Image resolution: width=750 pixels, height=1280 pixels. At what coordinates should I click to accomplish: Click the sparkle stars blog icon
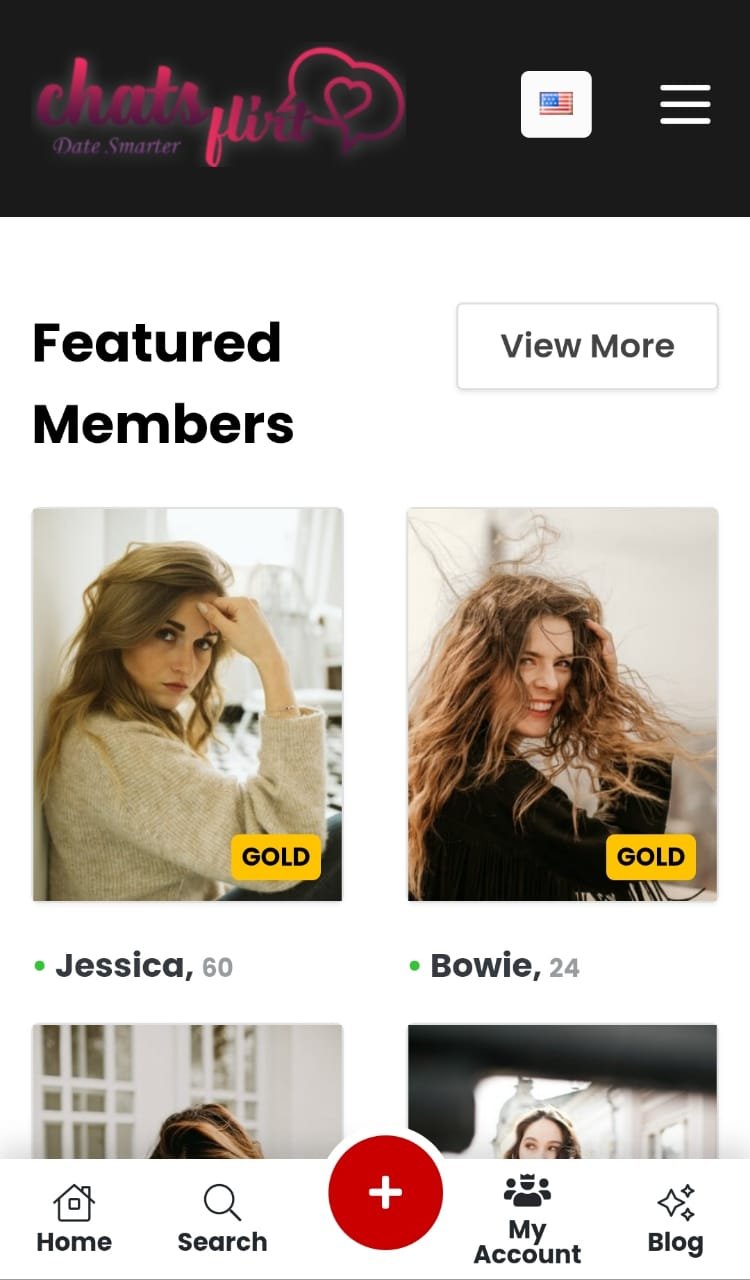click(676, 1202)
